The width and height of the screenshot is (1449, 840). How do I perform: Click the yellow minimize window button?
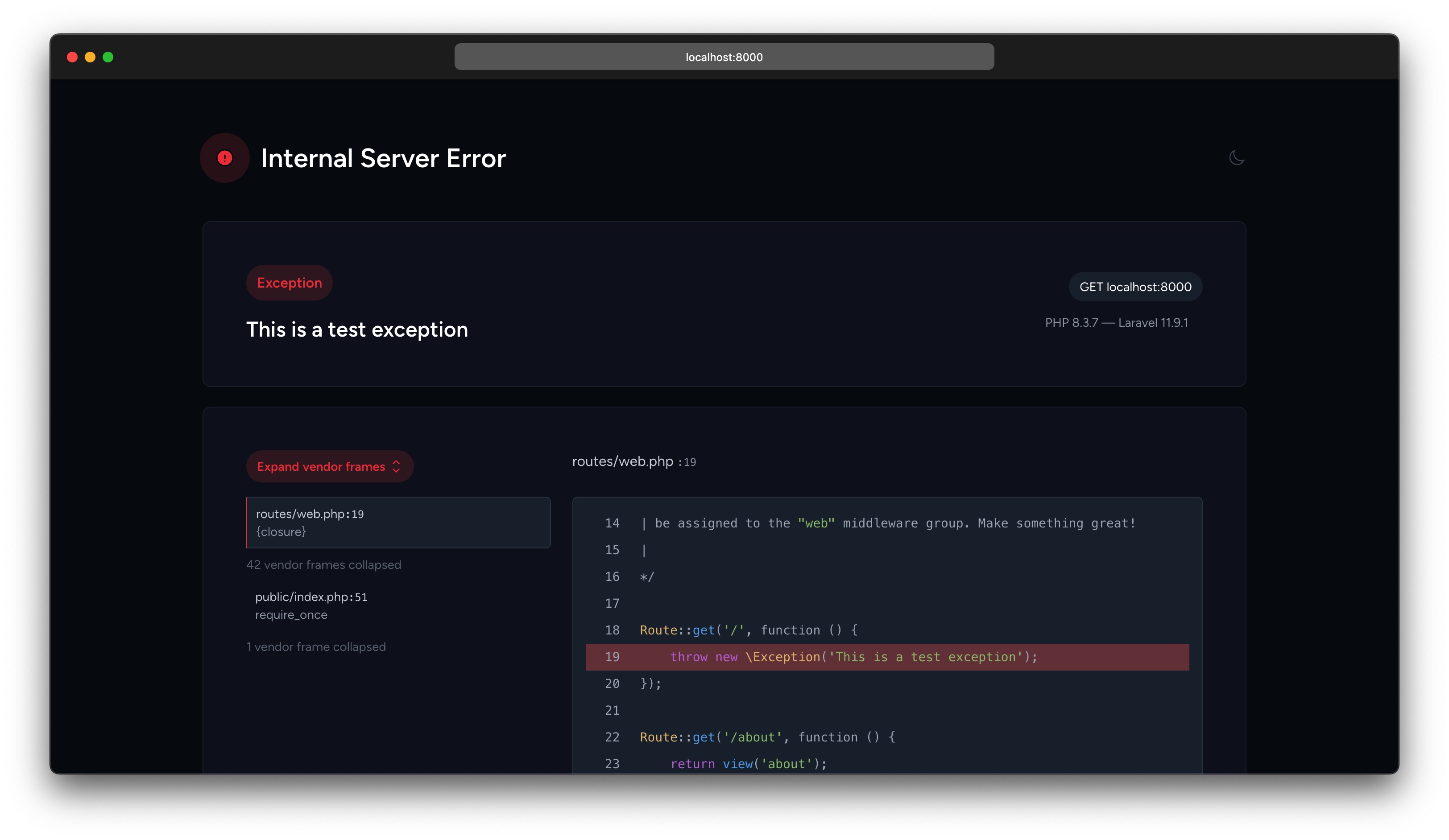90,57
